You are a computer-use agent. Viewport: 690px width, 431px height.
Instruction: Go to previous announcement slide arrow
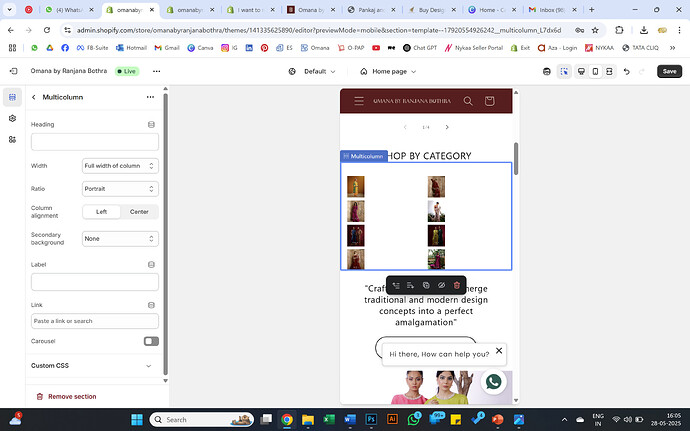pos(405,127)
